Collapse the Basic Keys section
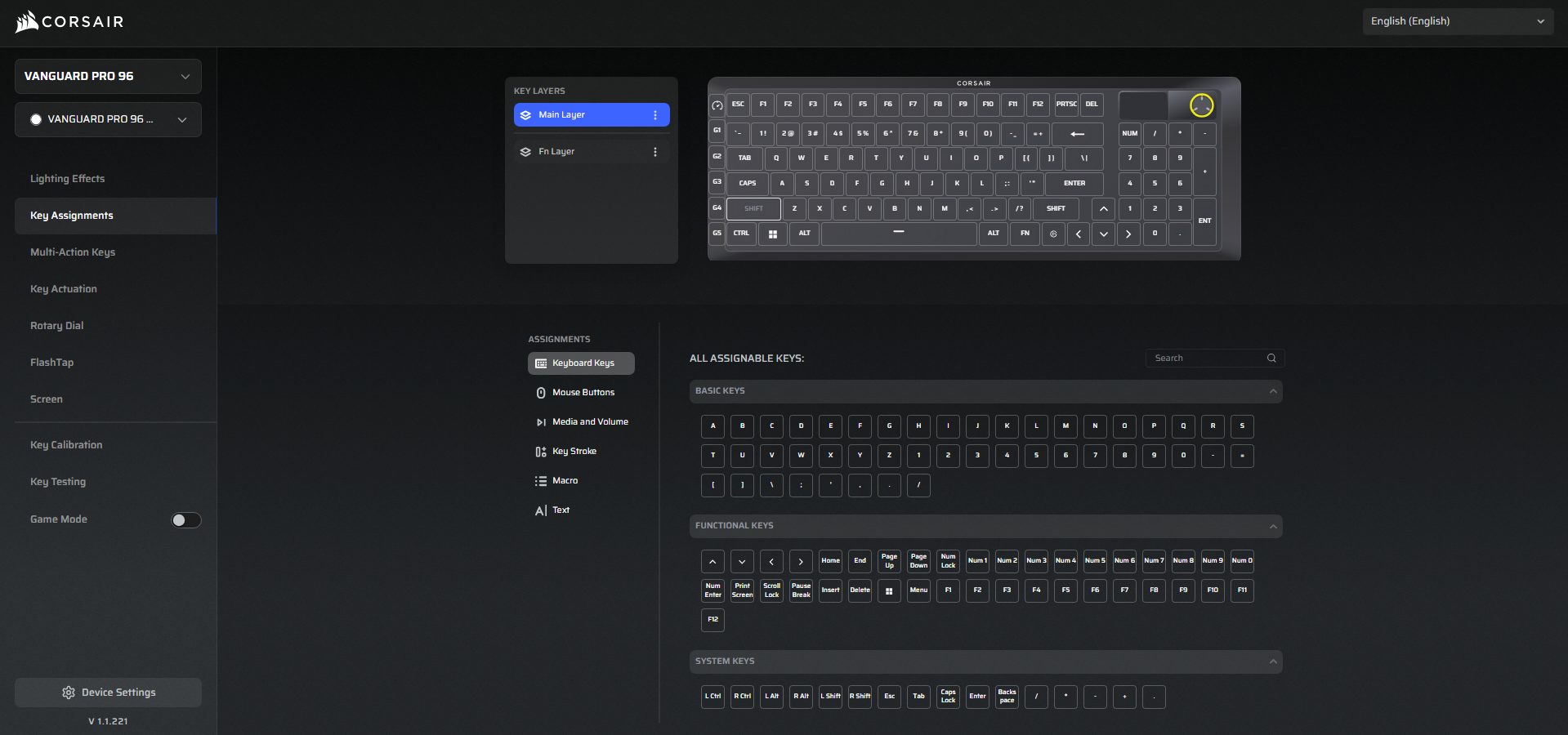Screen dimensions: 1568x735 1273,392
